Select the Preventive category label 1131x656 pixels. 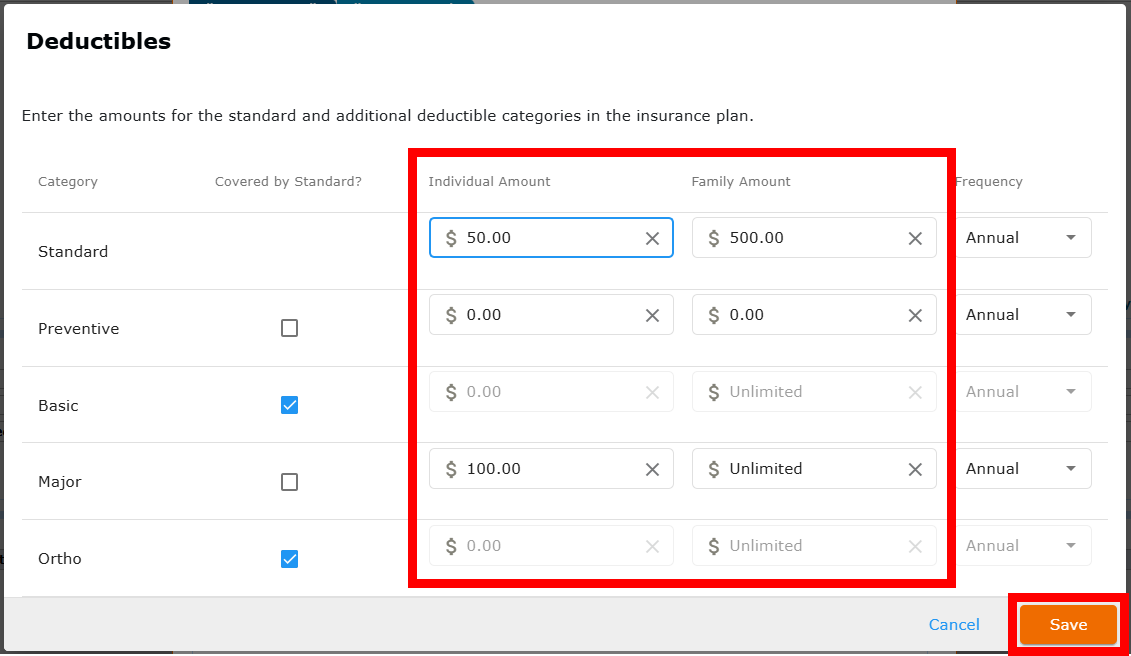coord(79,328)
